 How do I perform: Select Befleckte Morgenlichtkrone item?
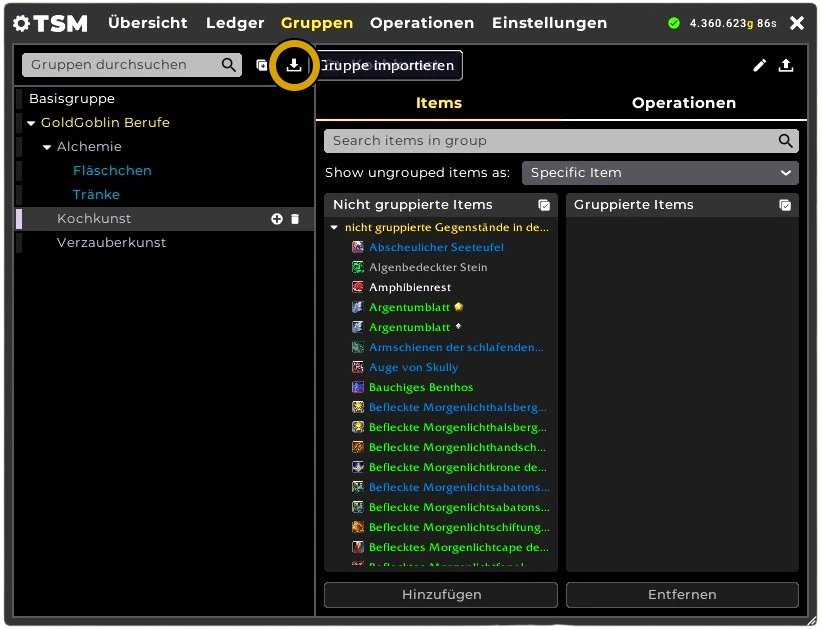458,467
